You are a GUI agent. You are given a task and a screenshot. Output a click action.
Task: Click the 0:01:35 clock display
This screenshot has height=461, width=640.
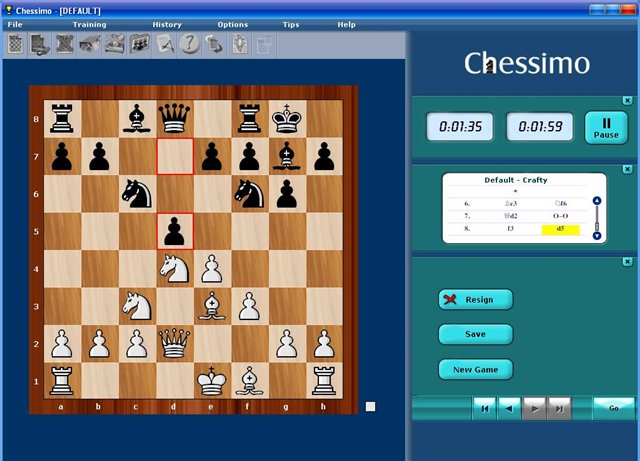[x=460, y=127]
